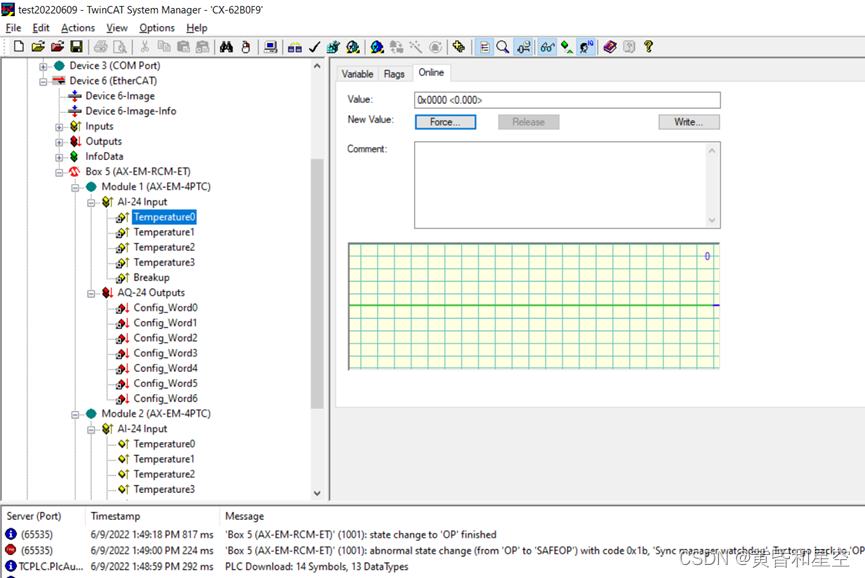865x578 pixels.
Task: Select Config_Word0 output variable
Action: [x=165, y=308]
